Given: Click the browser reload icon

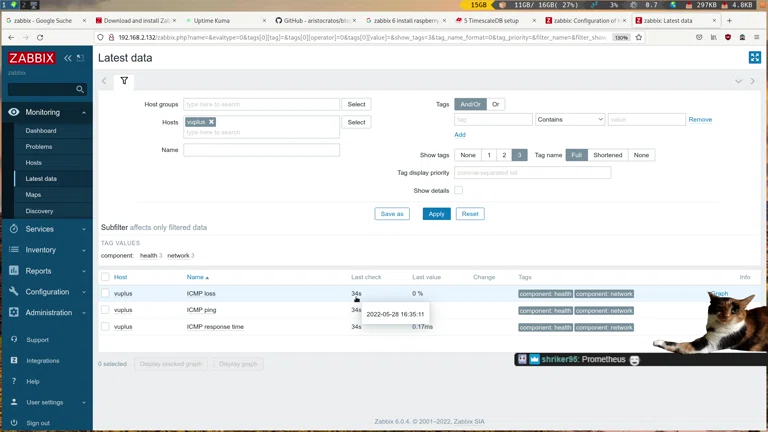Looking at the screenshot, I should tap(43, 37).
